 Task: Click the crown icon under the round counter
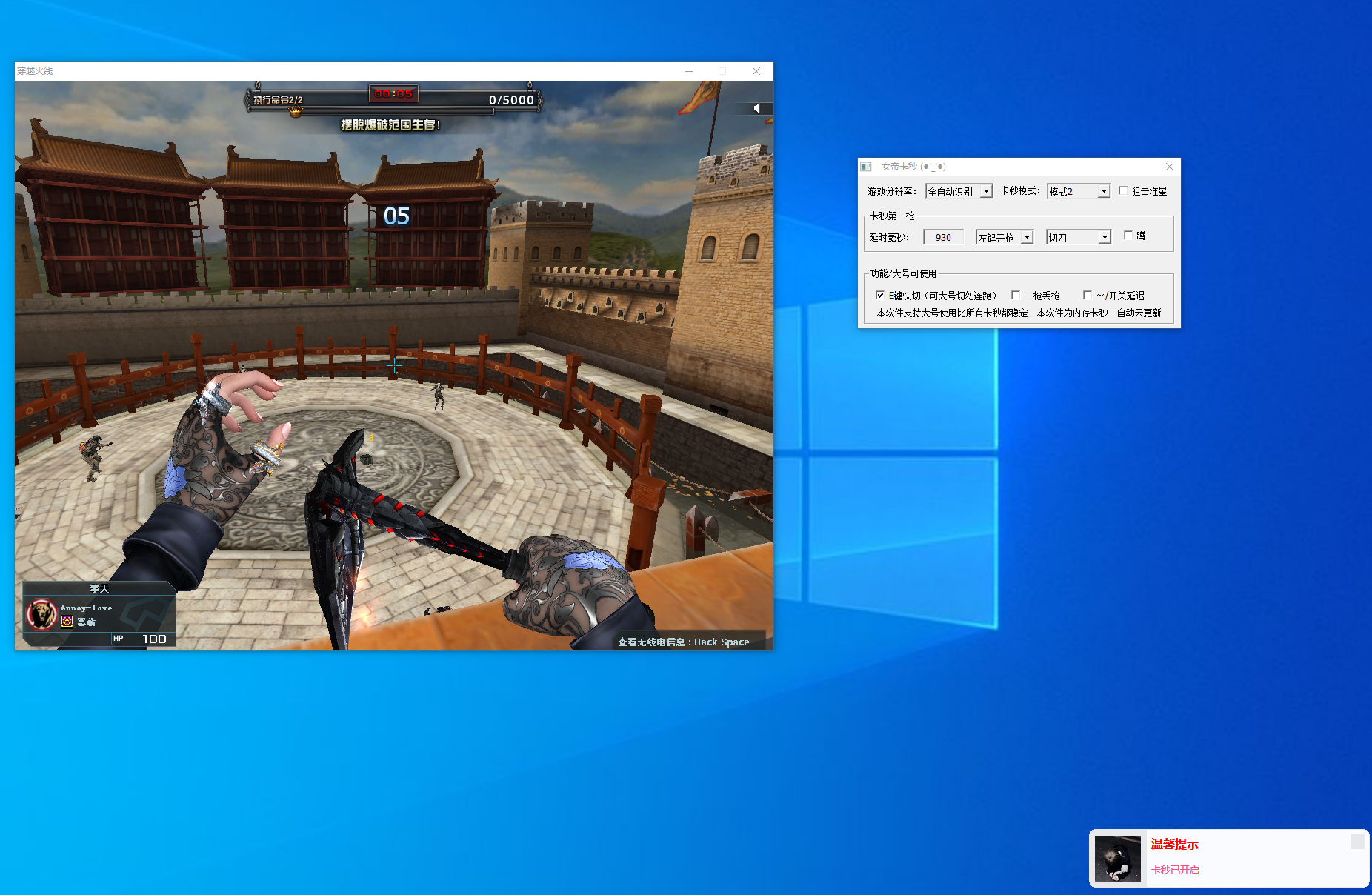(296, 112)
